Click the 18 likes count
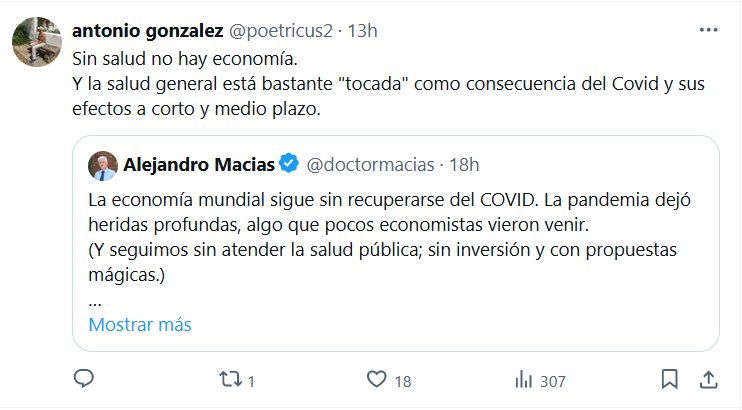742x410 pixels. click(403, 381)
